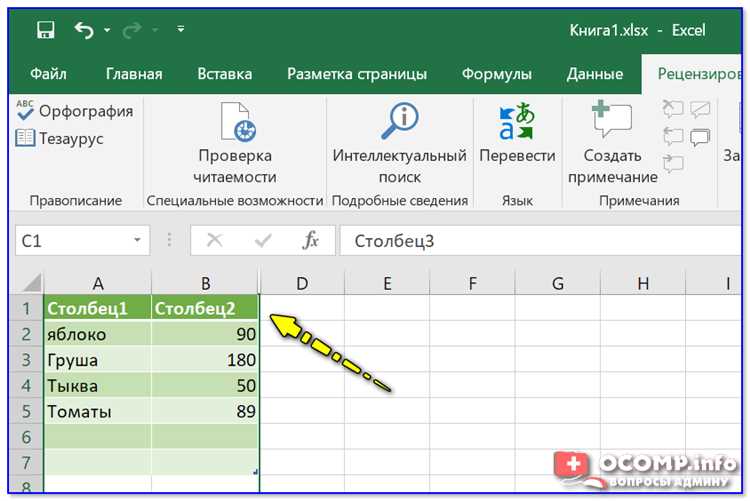
Task: Click the next comment icon
Action: pos(673,164)
